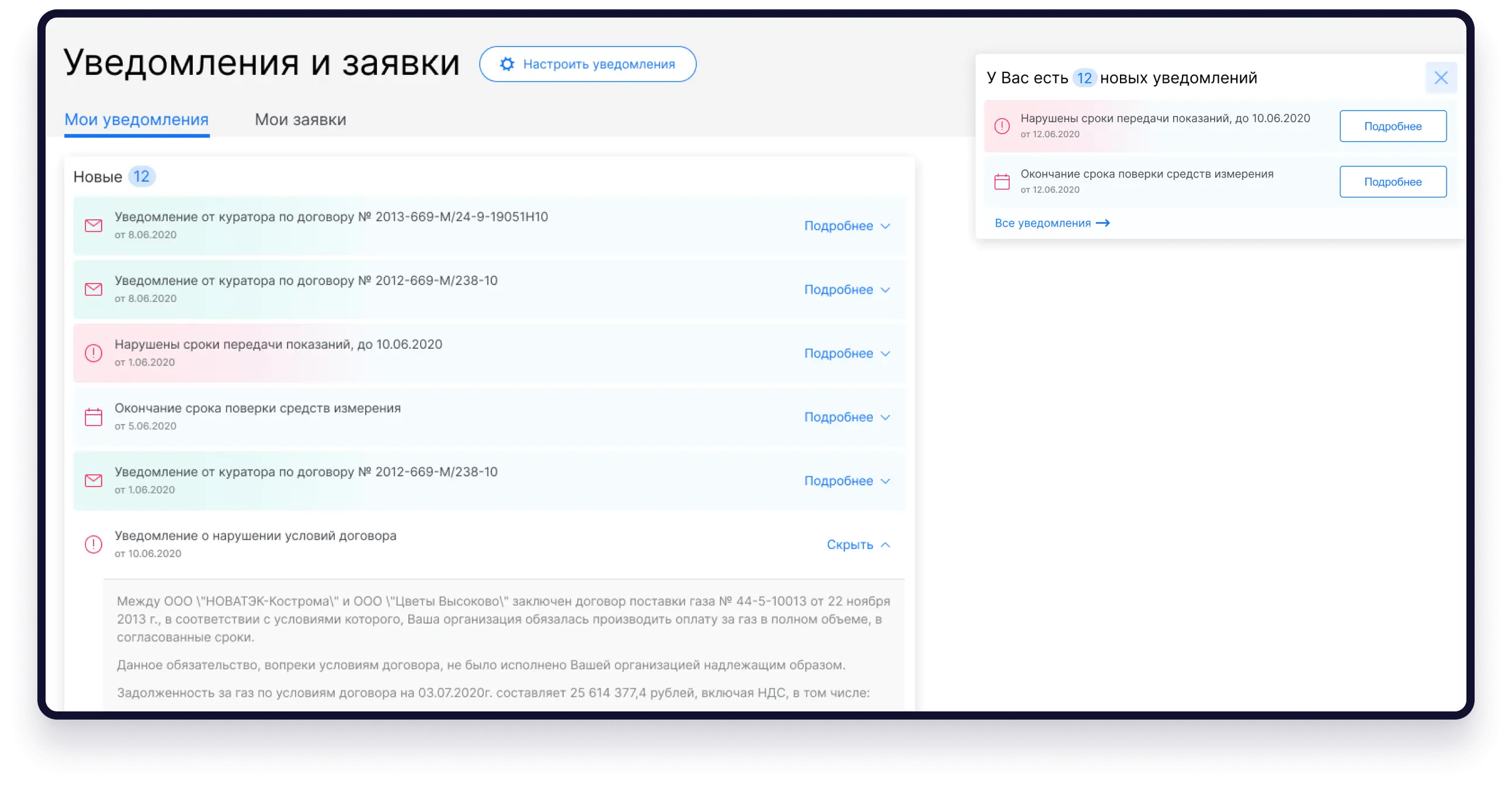This screenshot has width=1512, height=785.
Task: Click the popup warning icon for Нарушены сроки от 12.06.2020
Action: [x=1002, y=126]
